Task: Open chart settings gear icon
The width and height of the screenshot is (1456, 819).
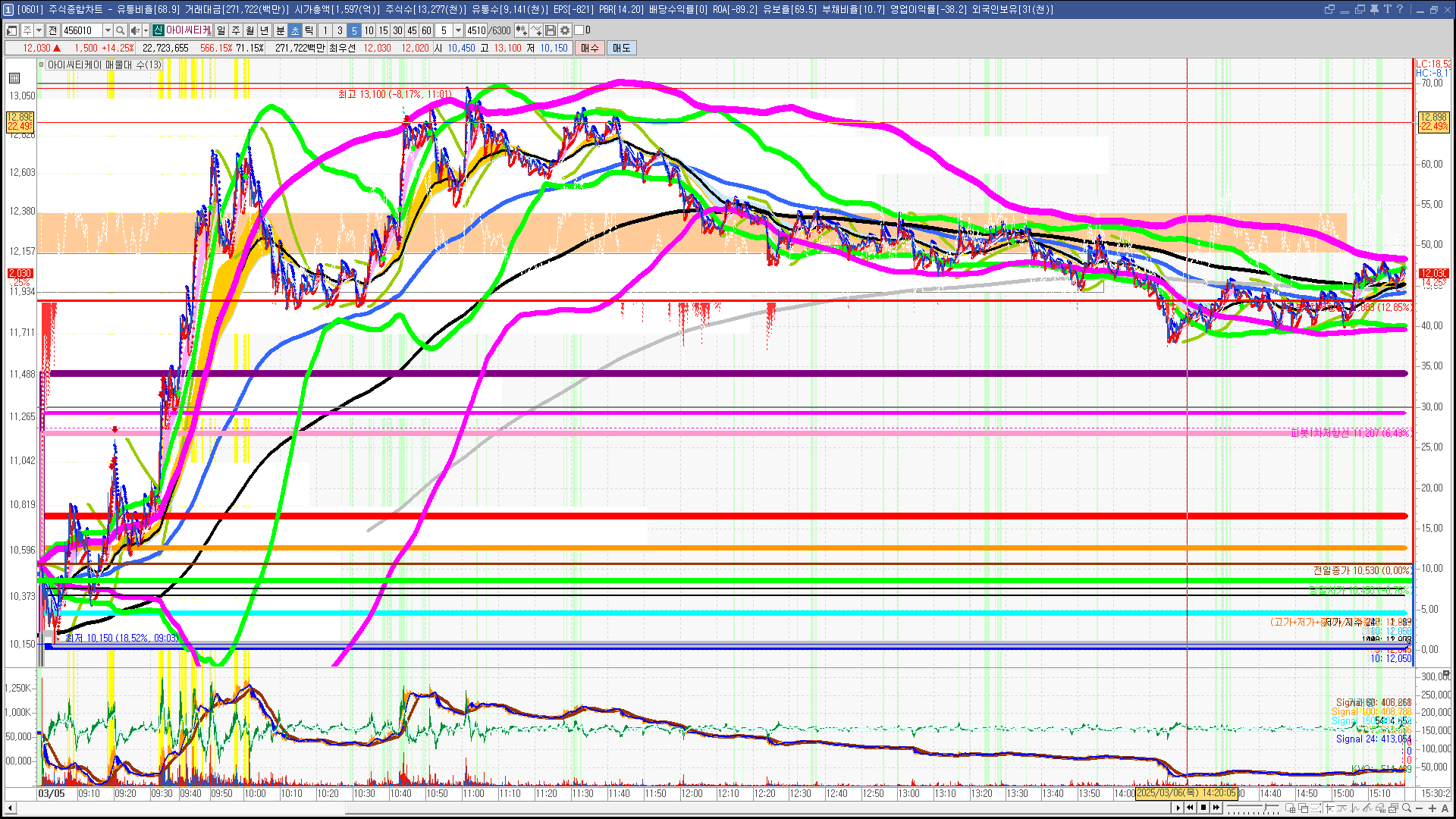Action: tap(565, 30)
